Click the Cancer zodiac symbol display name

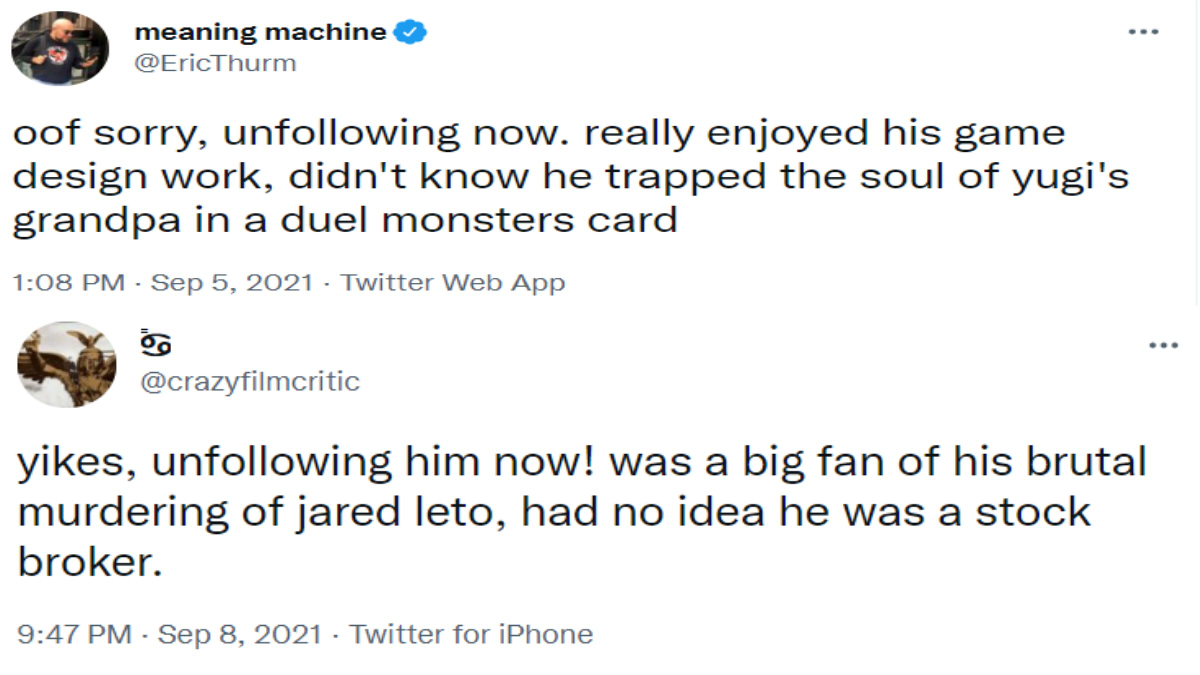click(x=155, y=343)
